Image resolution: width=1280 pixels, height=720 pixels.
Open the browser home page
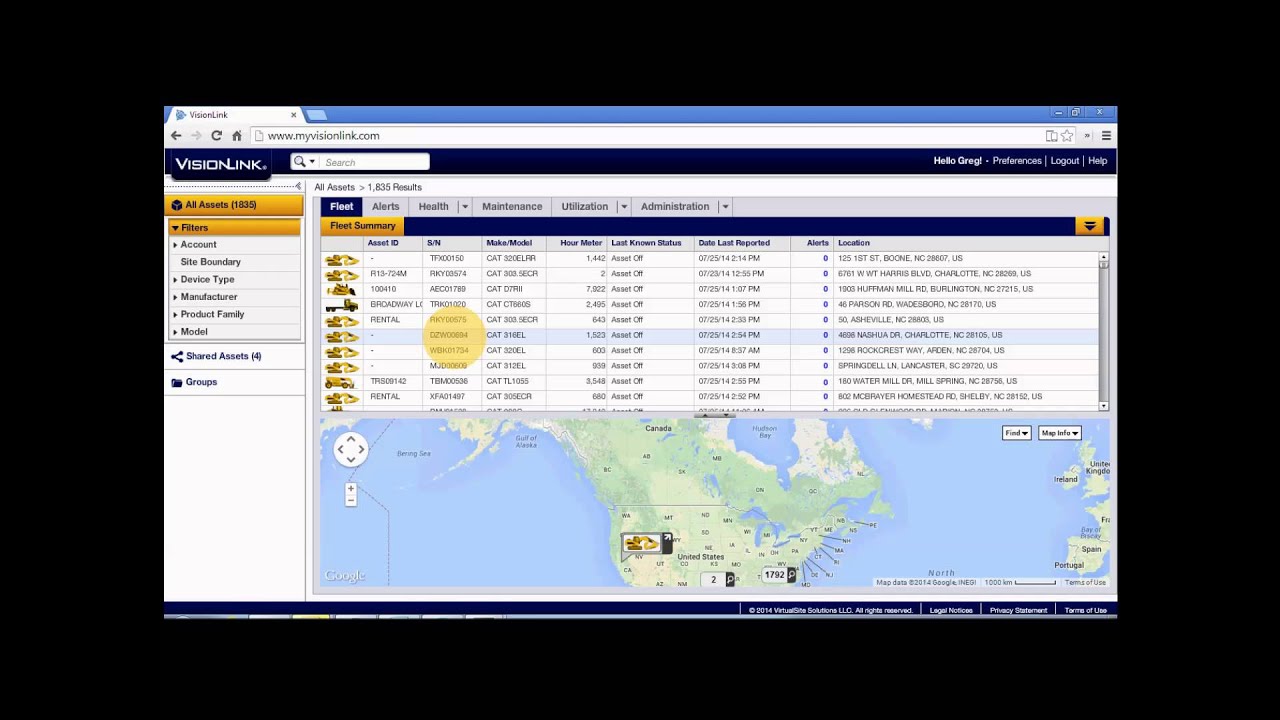click(x=237, y=136)
